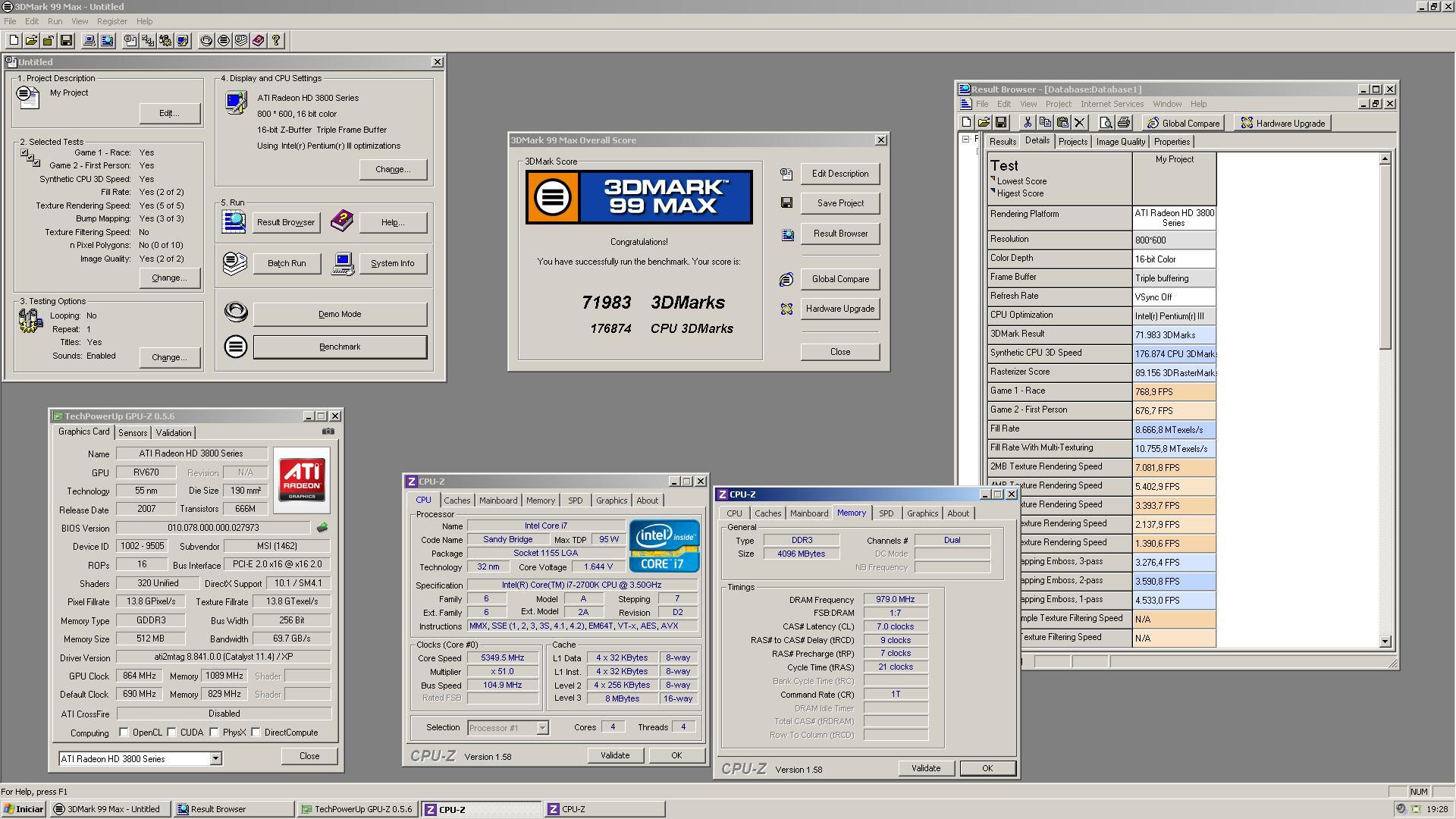Click Change... under Display and CPU Settings

[x=393, y=169]
